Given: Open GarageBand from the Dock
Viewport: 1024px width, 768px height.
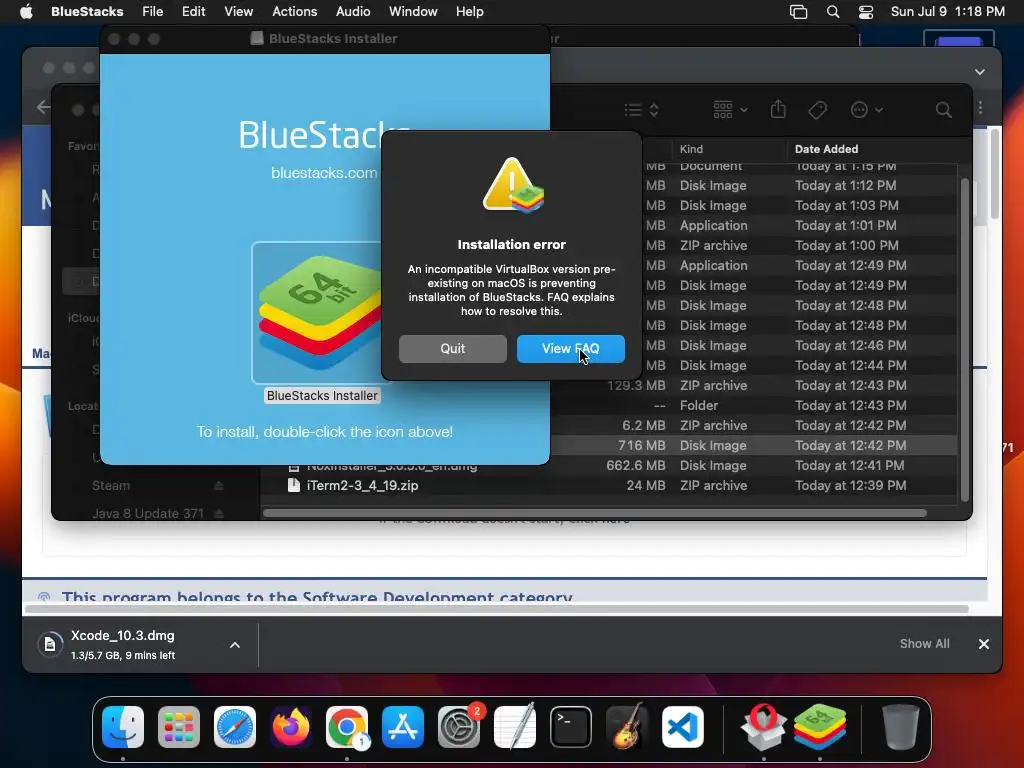Looking at the screenshot, I should (x=627, y=727).
